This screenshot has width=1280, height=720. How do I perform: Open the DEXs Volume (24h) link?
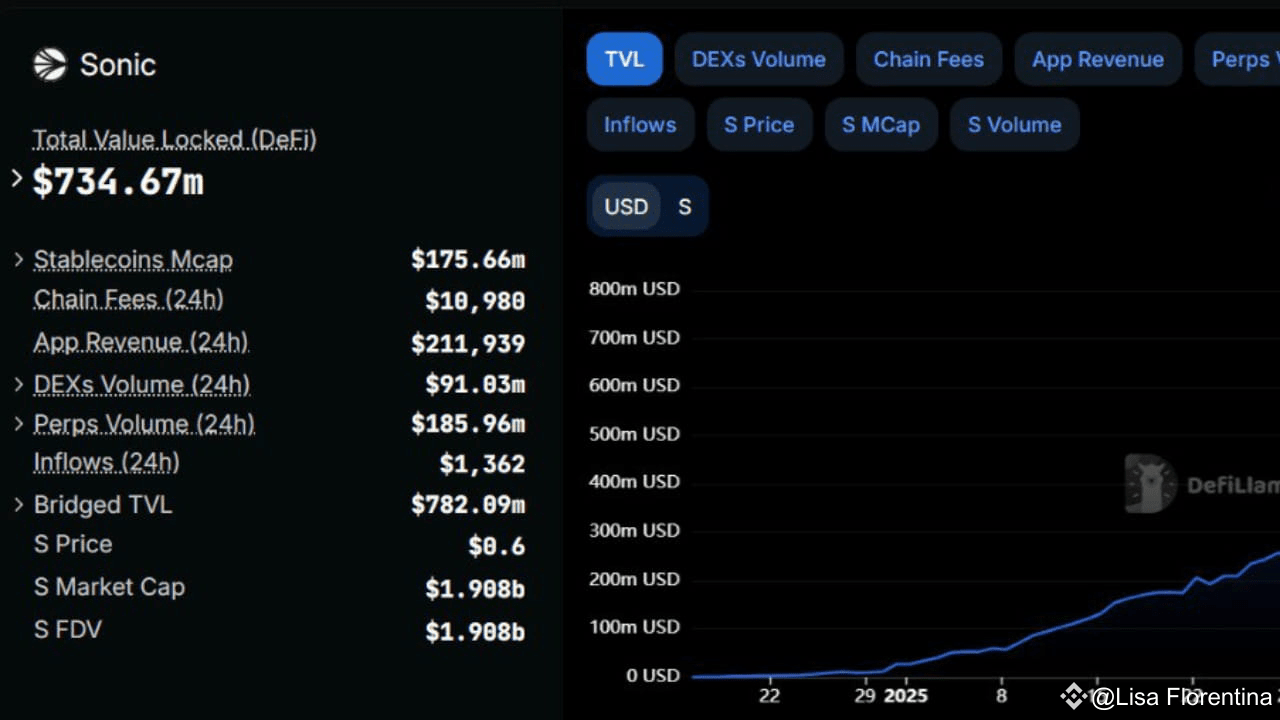pyautogui.click(x=141, y=384)
